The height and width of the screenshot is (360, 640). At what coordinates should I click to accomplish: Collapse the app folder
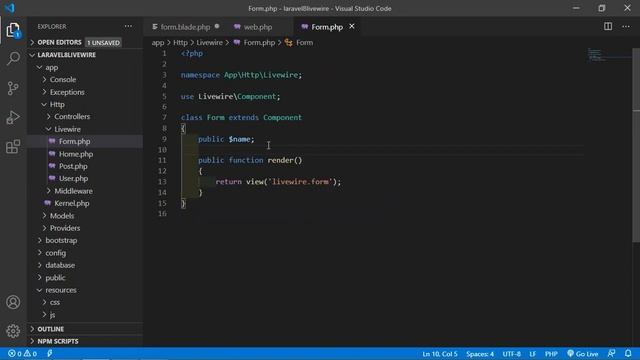coord(51,67)
